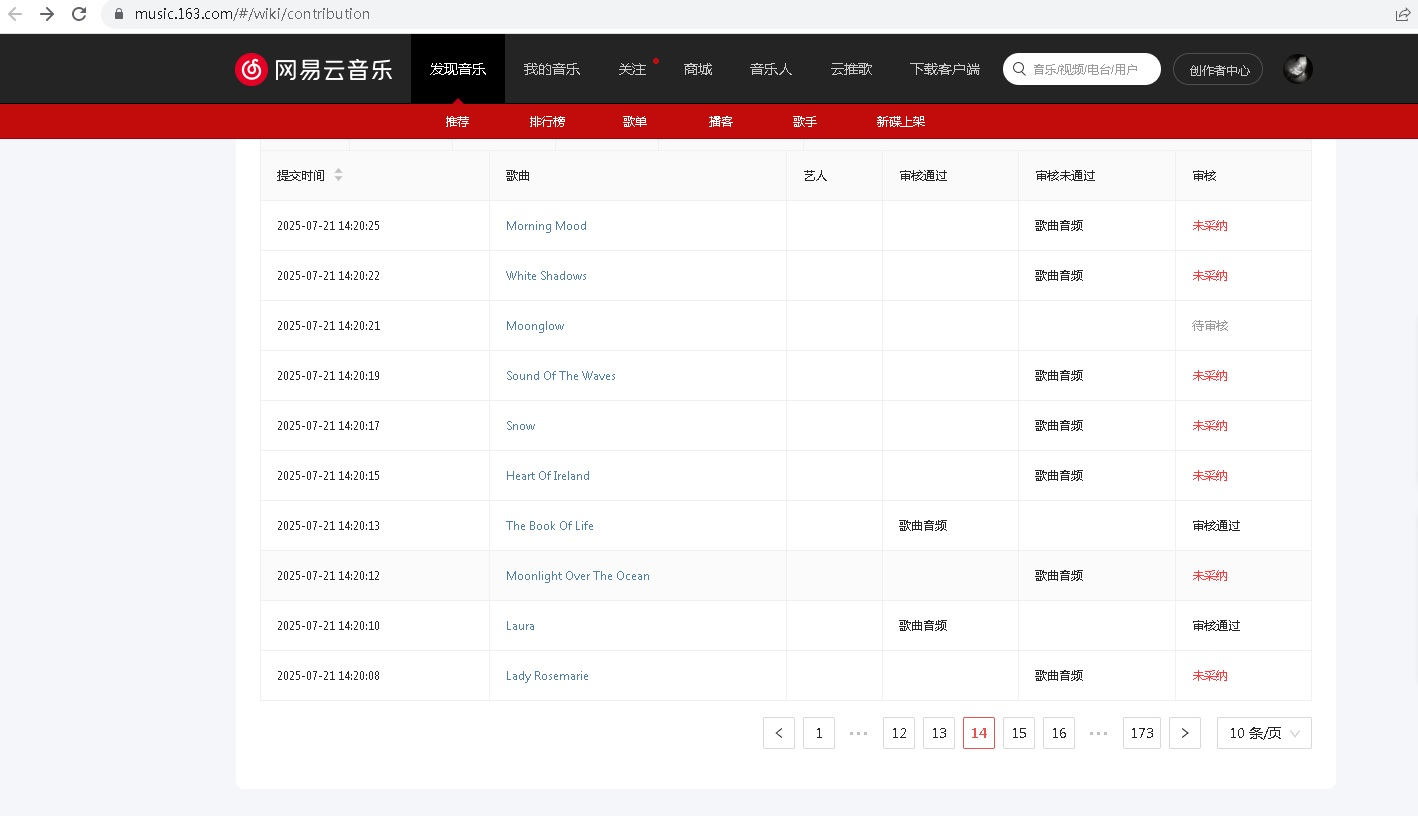Open the Morning Mood song link
The width and height of the screenshot is (1418, 816).
coord(546,226)
